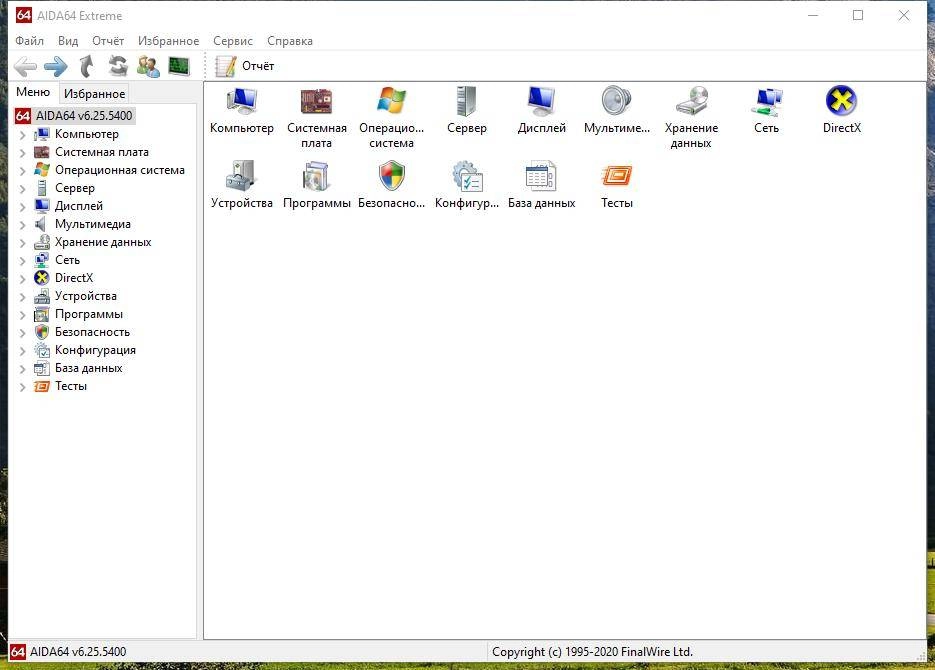935x670 pixels.
Task: Click the AIDA64 Extreme title bar logo
Action: point(23,15)
